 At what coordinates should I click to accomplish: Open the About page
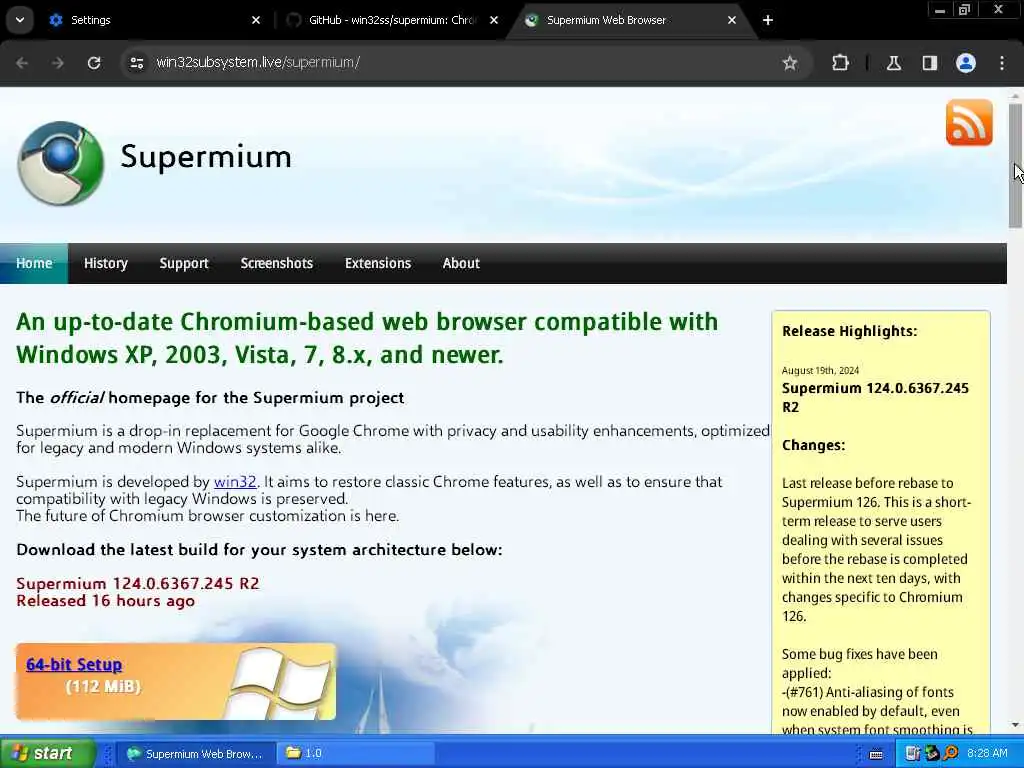tap(461, 263)
